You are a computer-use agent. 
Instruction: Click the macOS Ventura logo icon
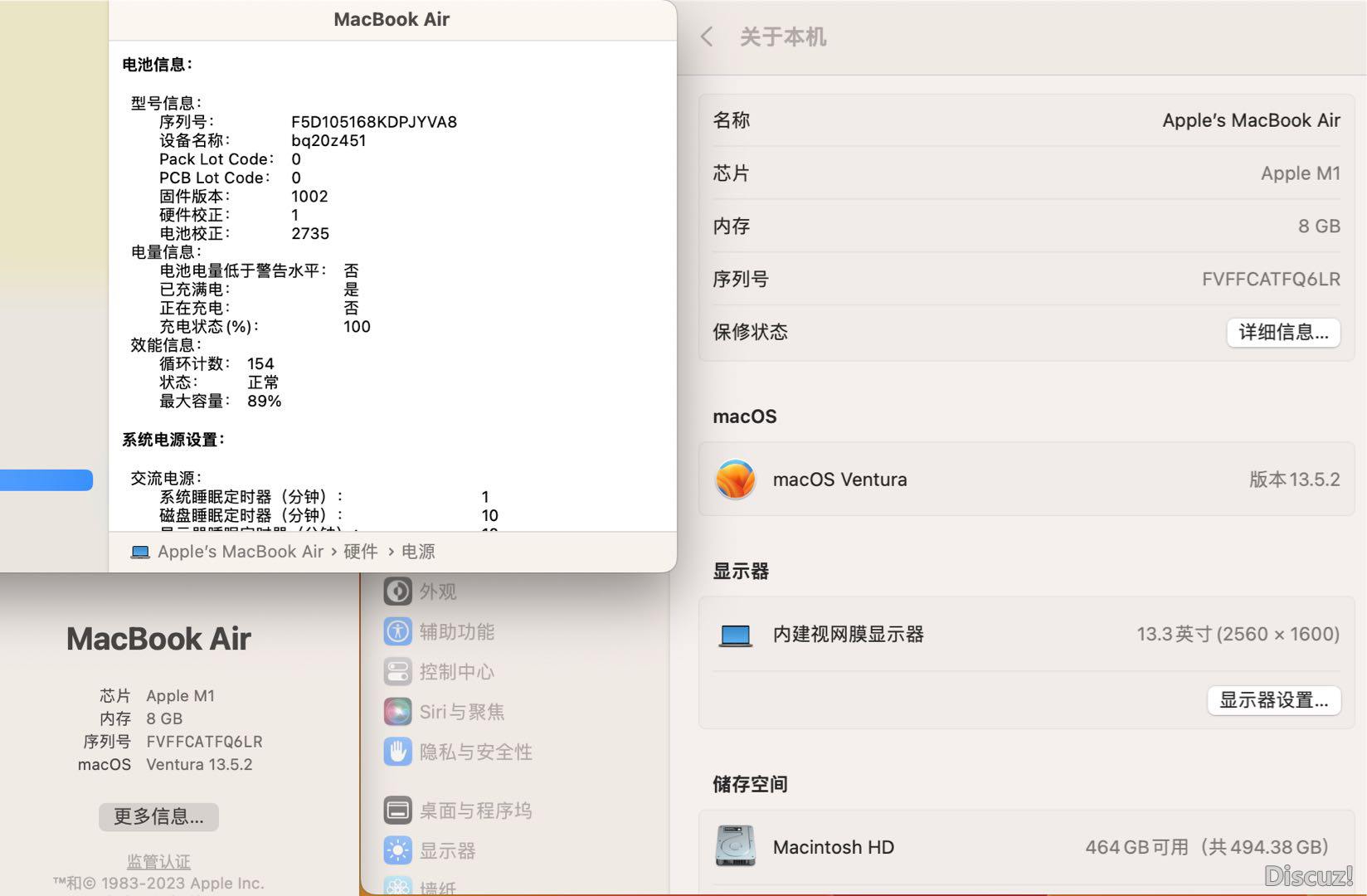(x=736, y=480)
